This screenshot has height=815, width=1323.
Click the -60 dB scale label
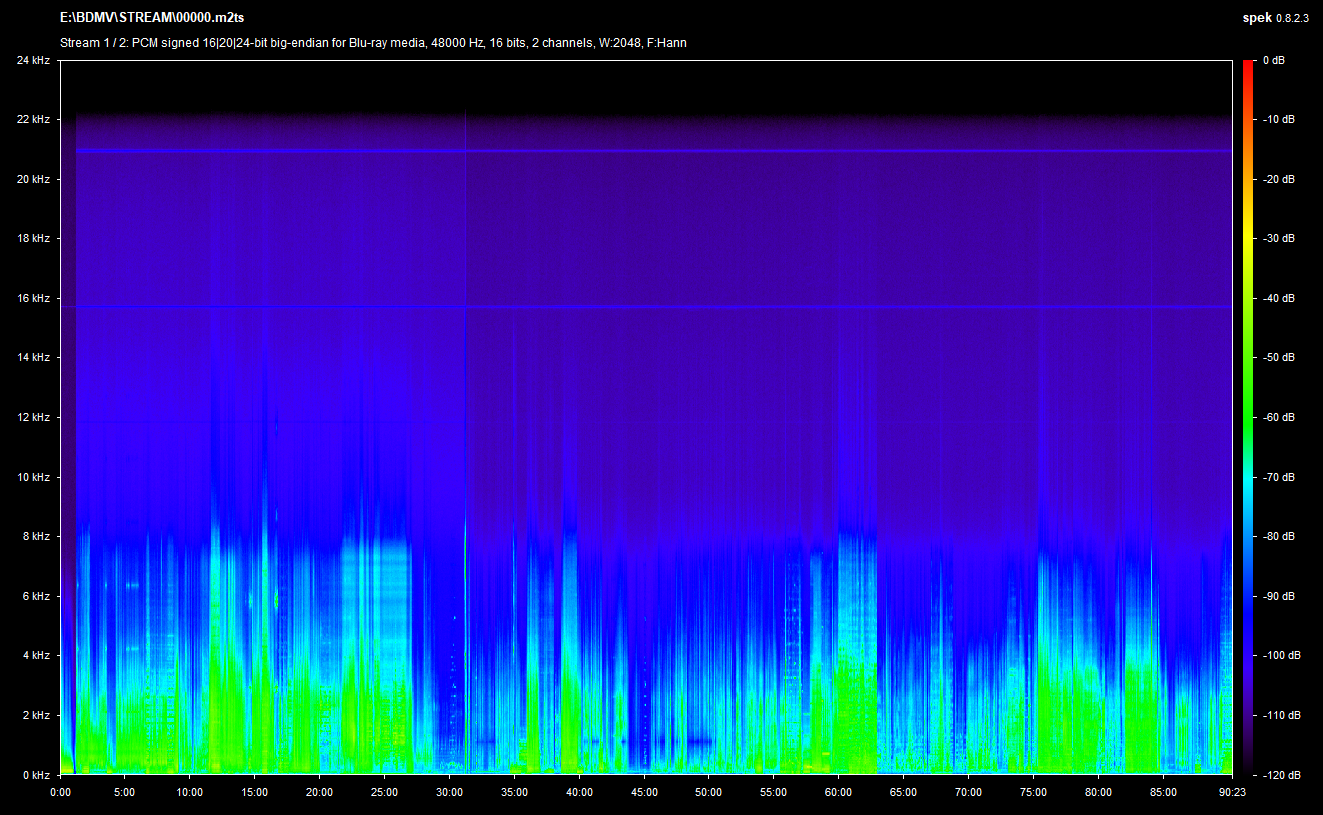pos(1276,417)
